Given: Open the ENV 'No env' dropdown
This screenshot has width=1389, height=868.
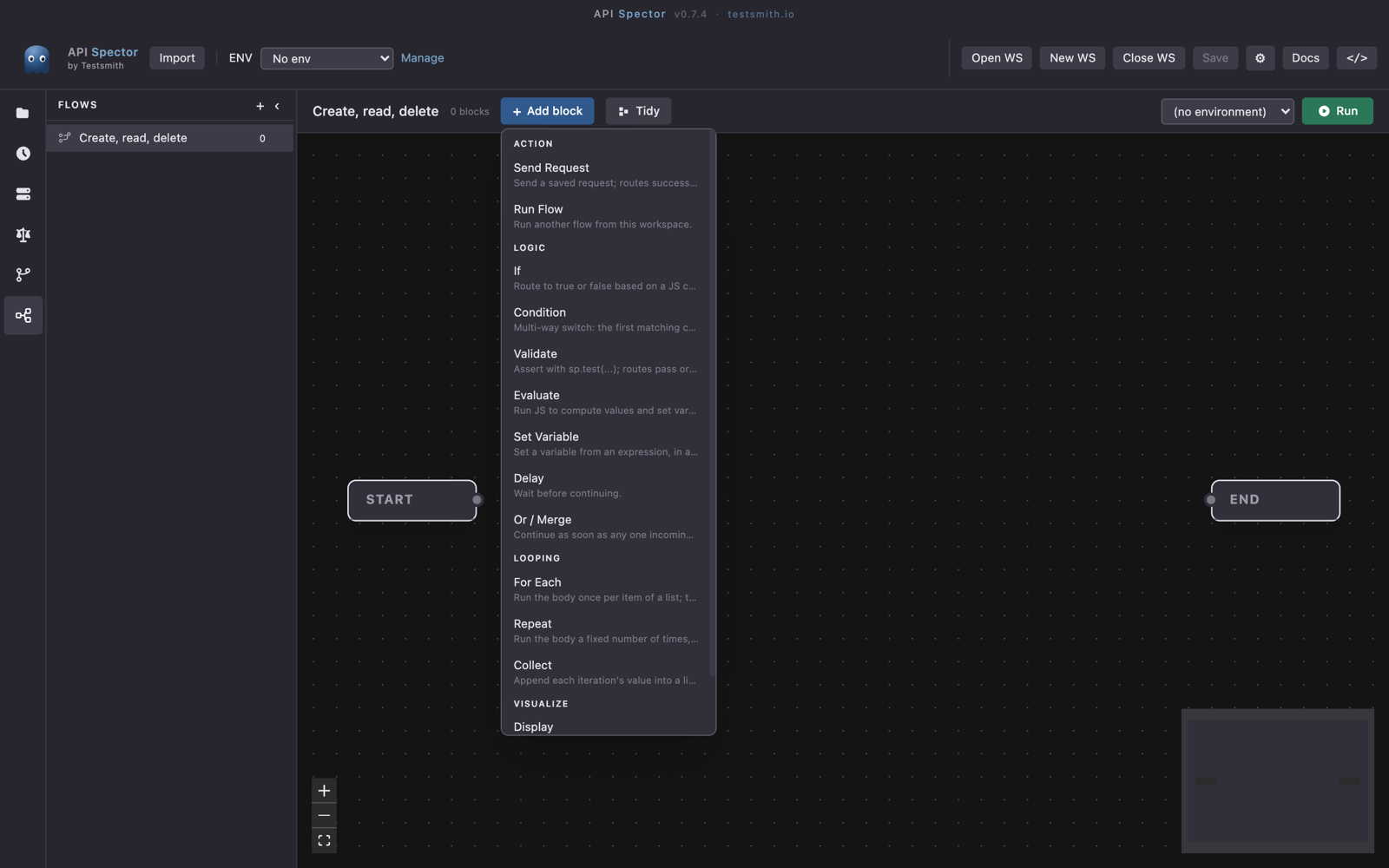Looking at the screenshot, I should tap(326, 58).
